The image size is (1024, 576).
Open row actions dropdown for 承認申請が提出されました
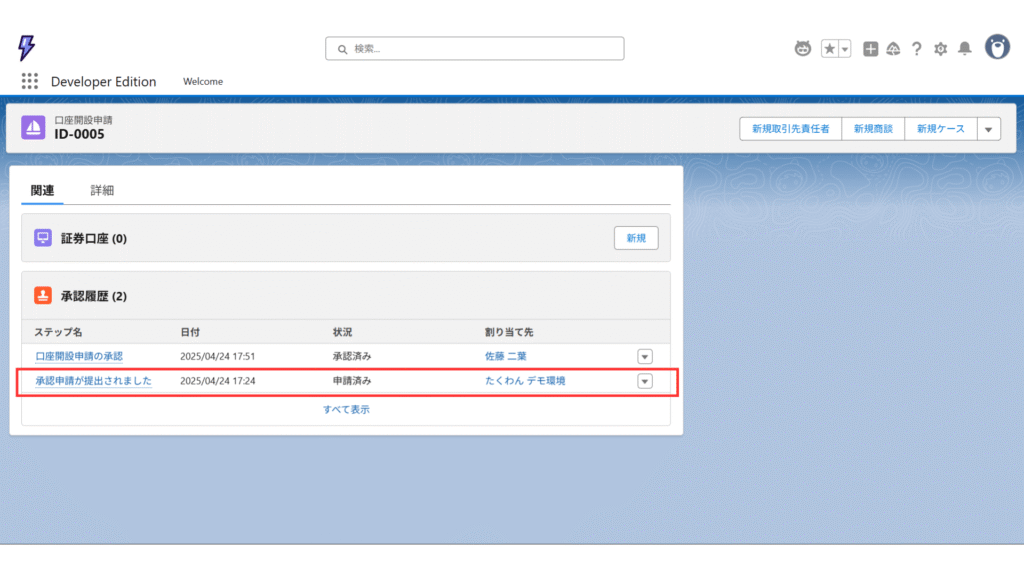[645, 381]
